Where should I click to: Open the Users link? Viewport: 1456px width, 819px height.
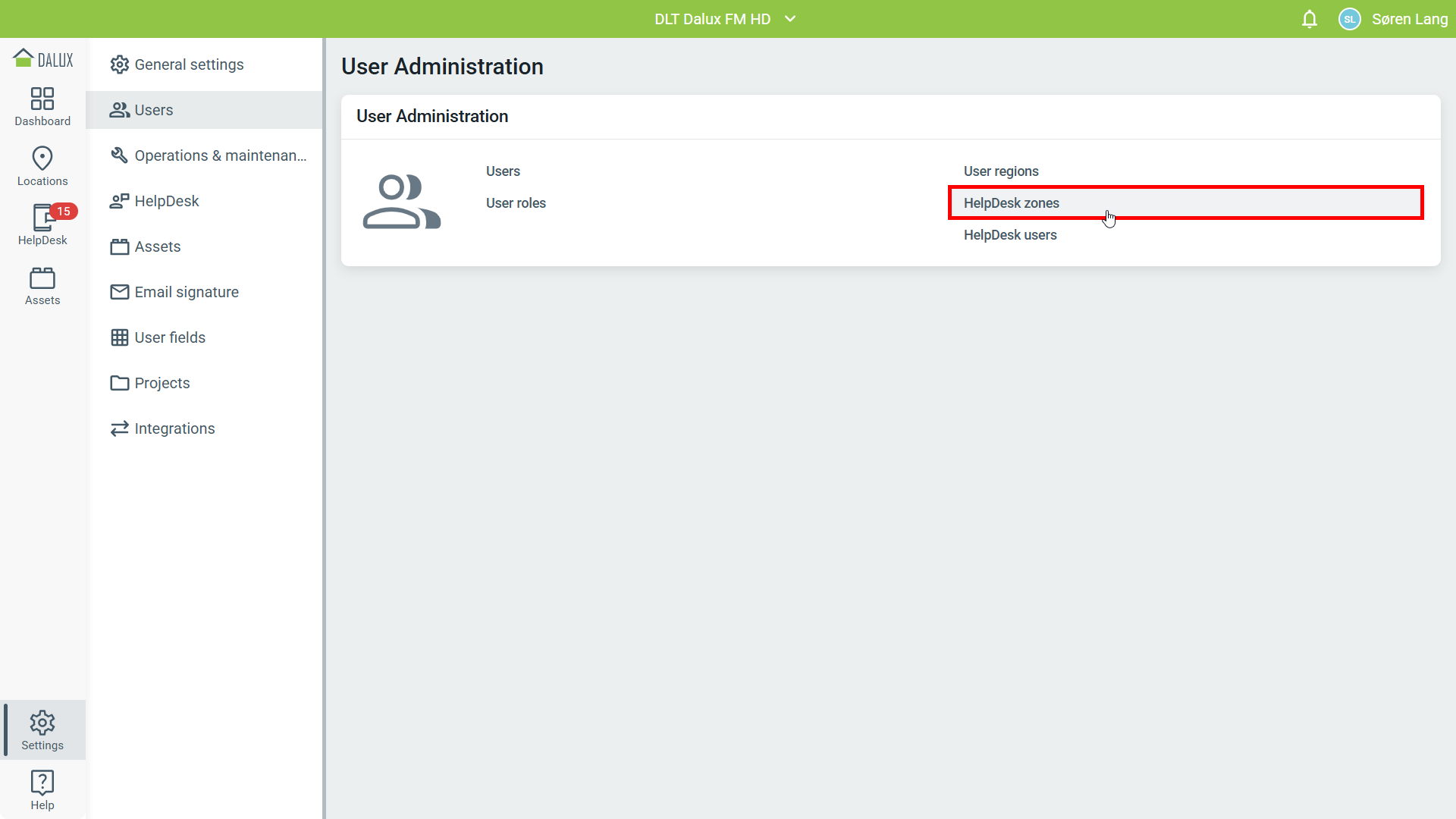503,171
